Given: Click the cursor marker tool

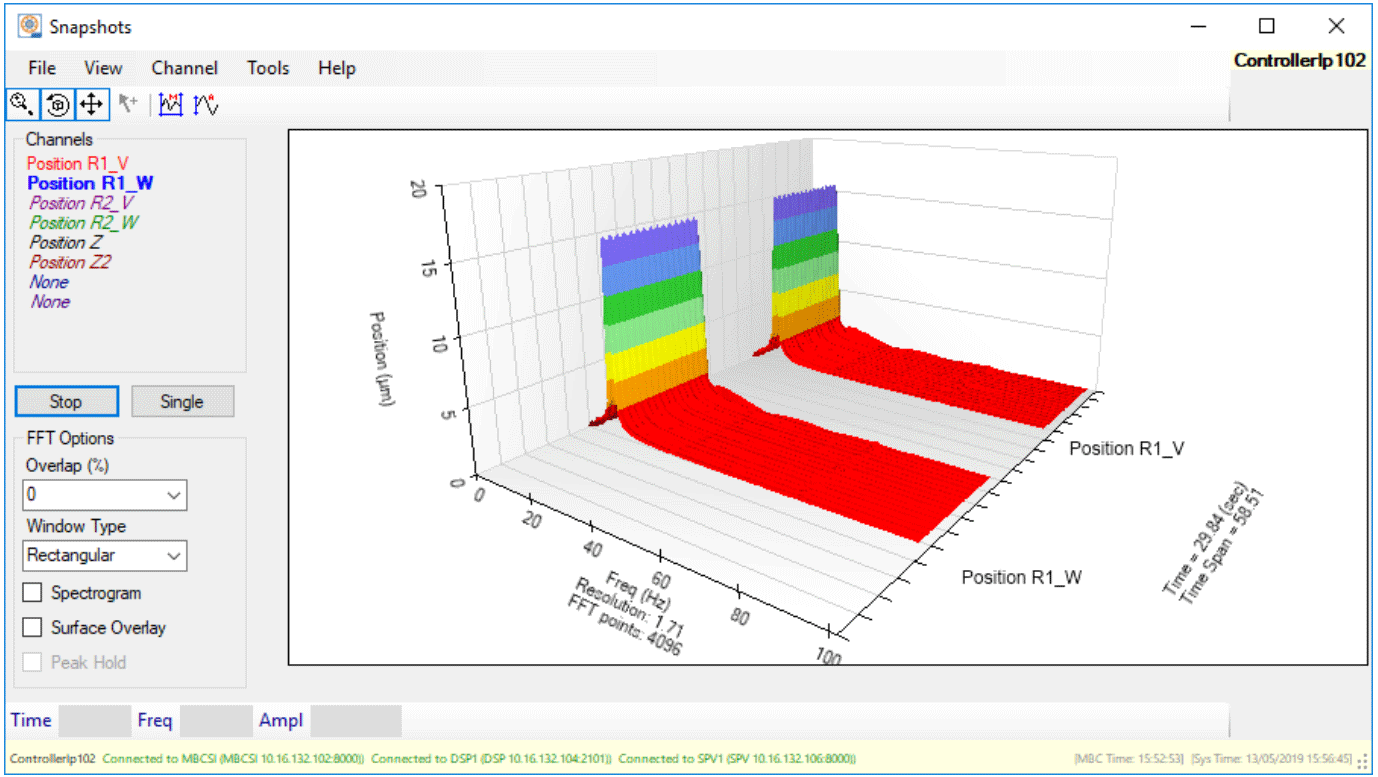Looking at the screenshot, I should click(128, 103).
